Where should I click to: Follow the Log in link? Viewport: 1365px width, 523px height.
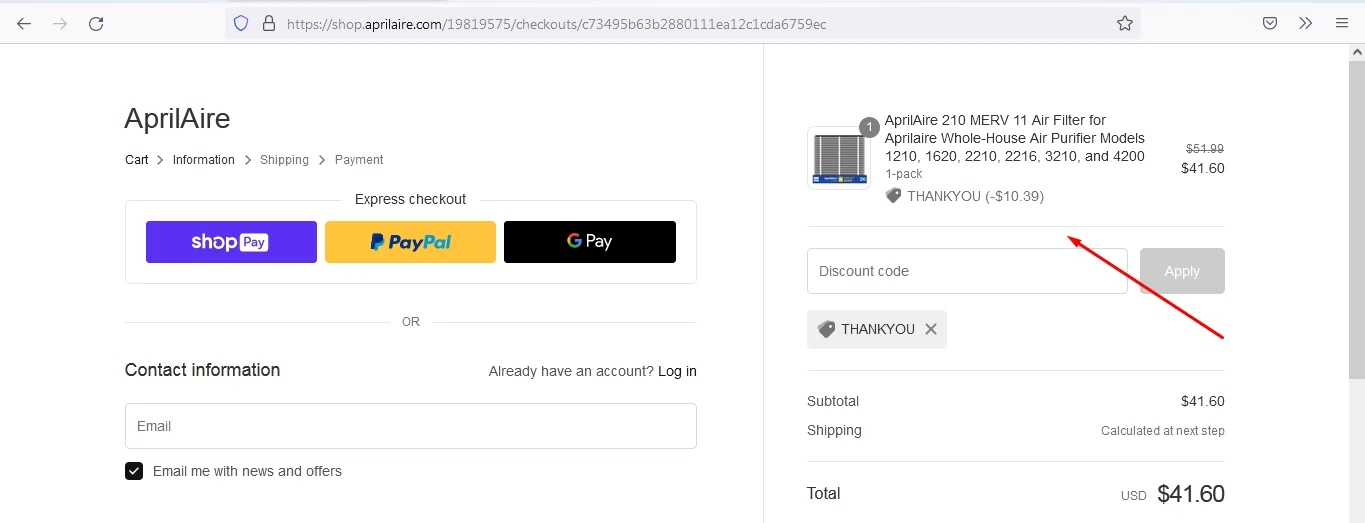677,371
